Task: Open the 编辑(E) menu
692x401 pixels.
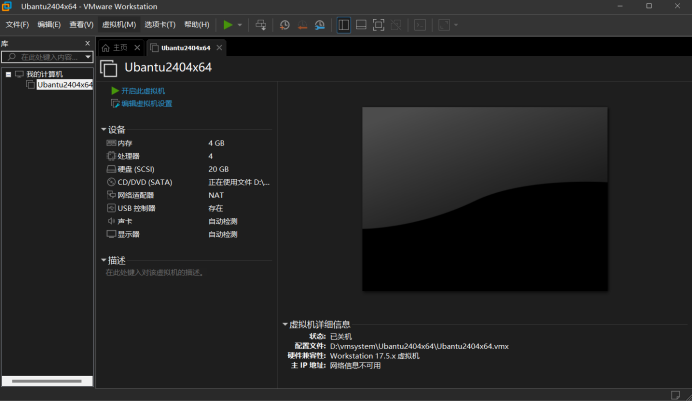Action: click(x=49, y=25)
